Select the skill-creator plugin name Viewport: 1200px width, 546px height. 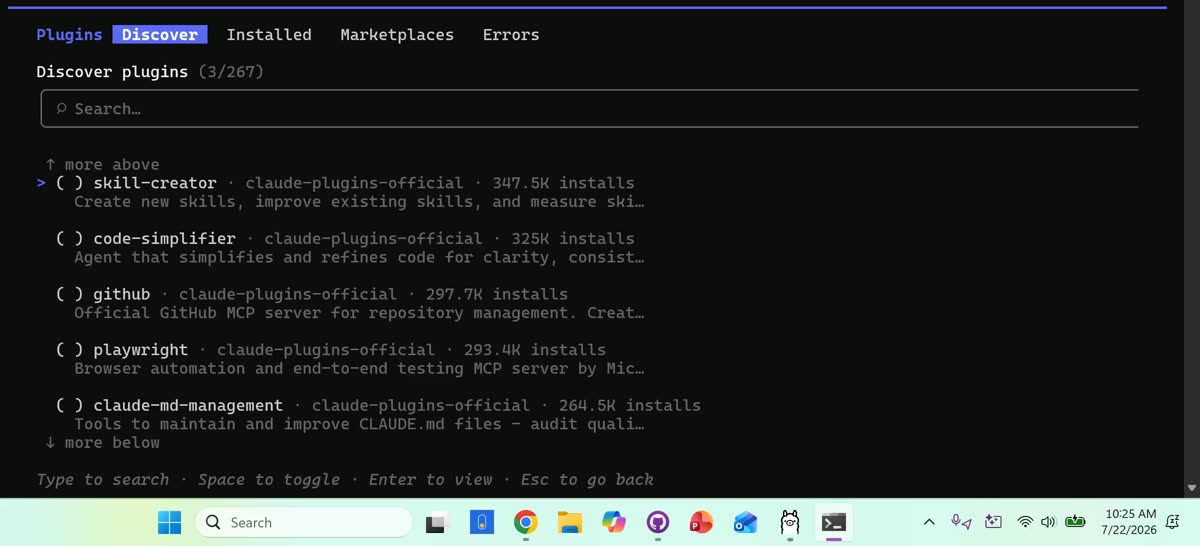[x=155, y=183]
